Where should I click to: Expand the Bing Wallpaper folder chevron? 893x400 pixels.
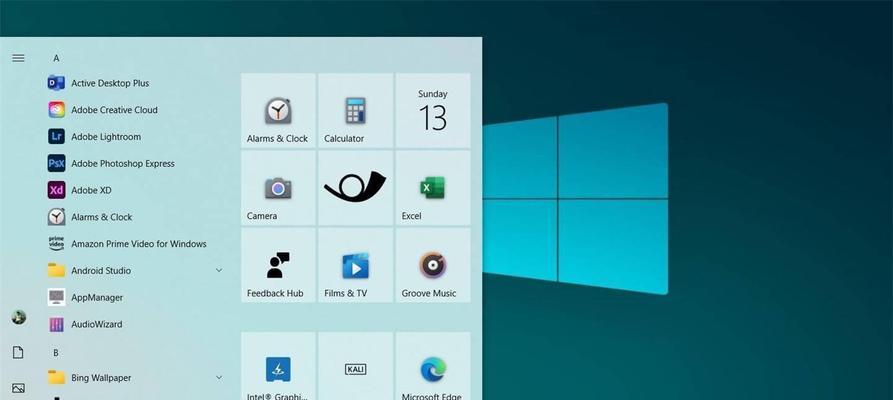219,378
